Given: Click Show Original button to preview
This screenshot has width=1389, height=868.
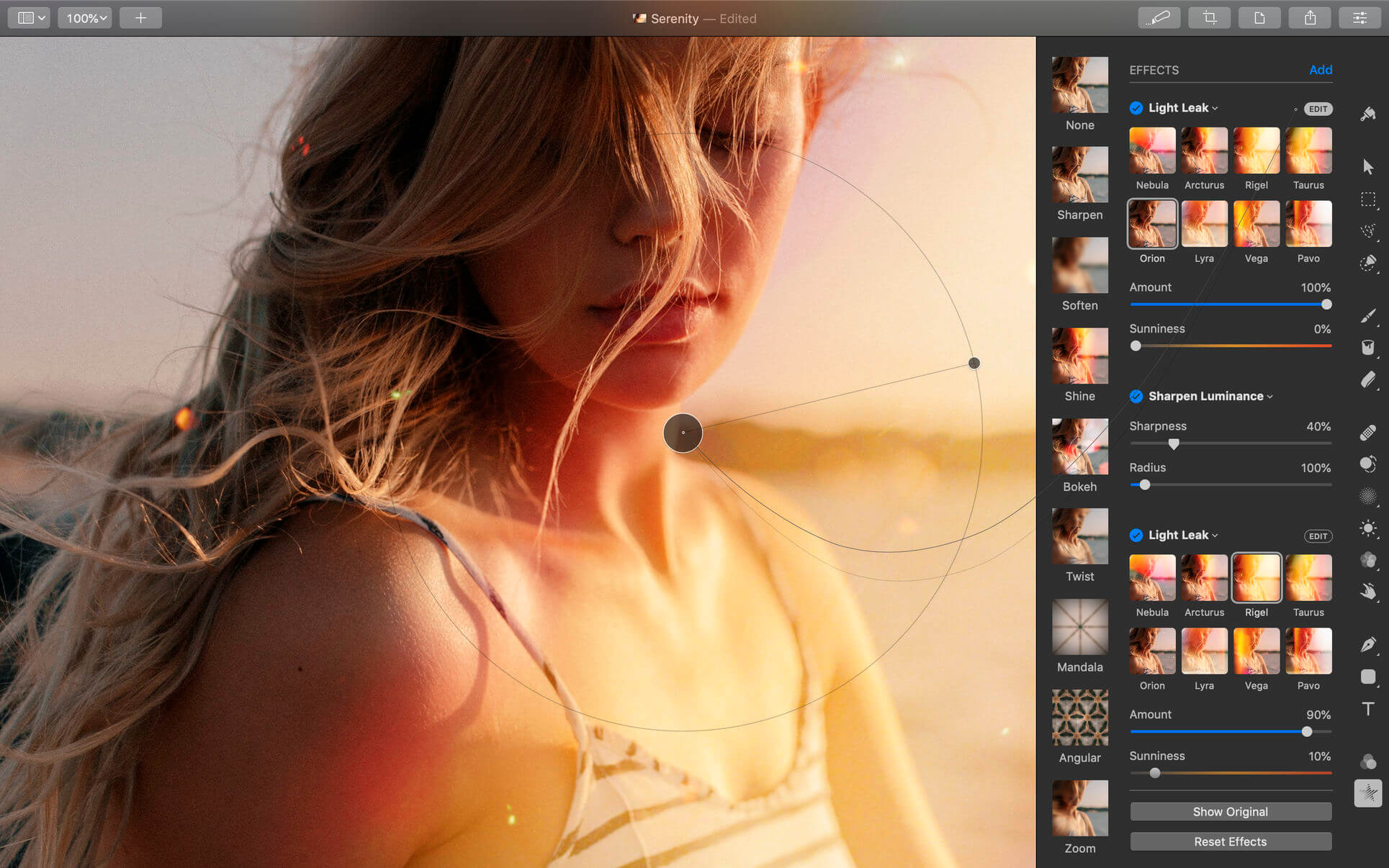Looking at the screenshot, I should click(1228, 811).
